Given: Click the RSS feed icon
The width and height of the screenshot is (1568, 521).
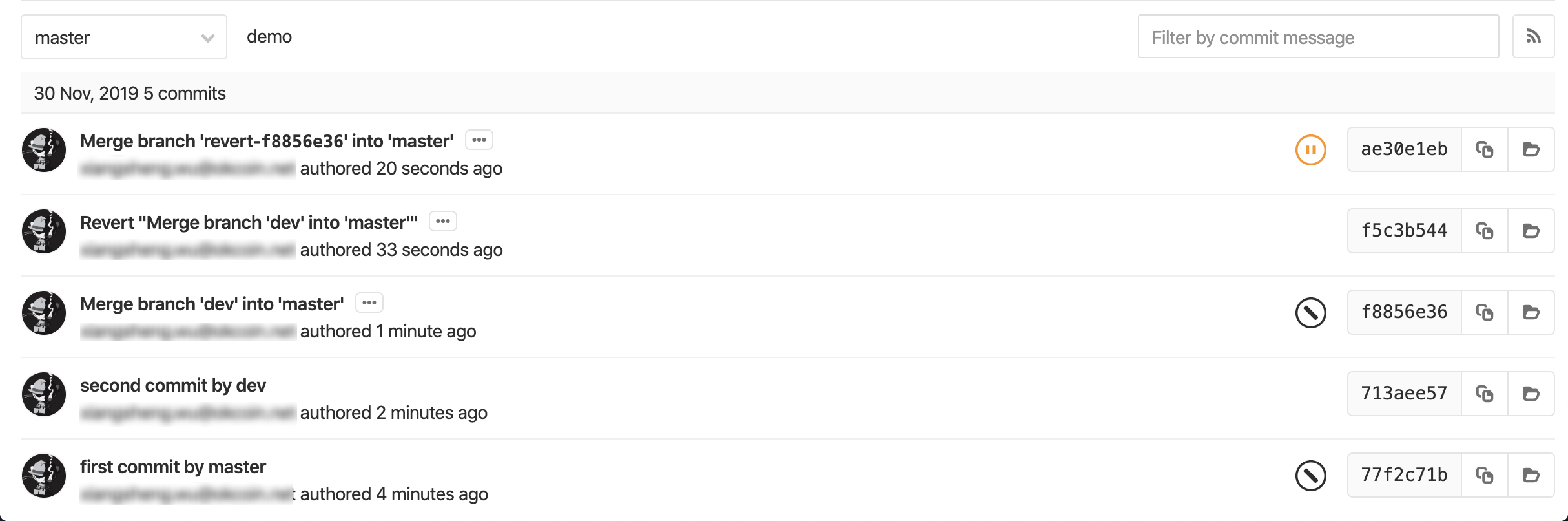Looking at the screenshot, I should point(1534,36).
